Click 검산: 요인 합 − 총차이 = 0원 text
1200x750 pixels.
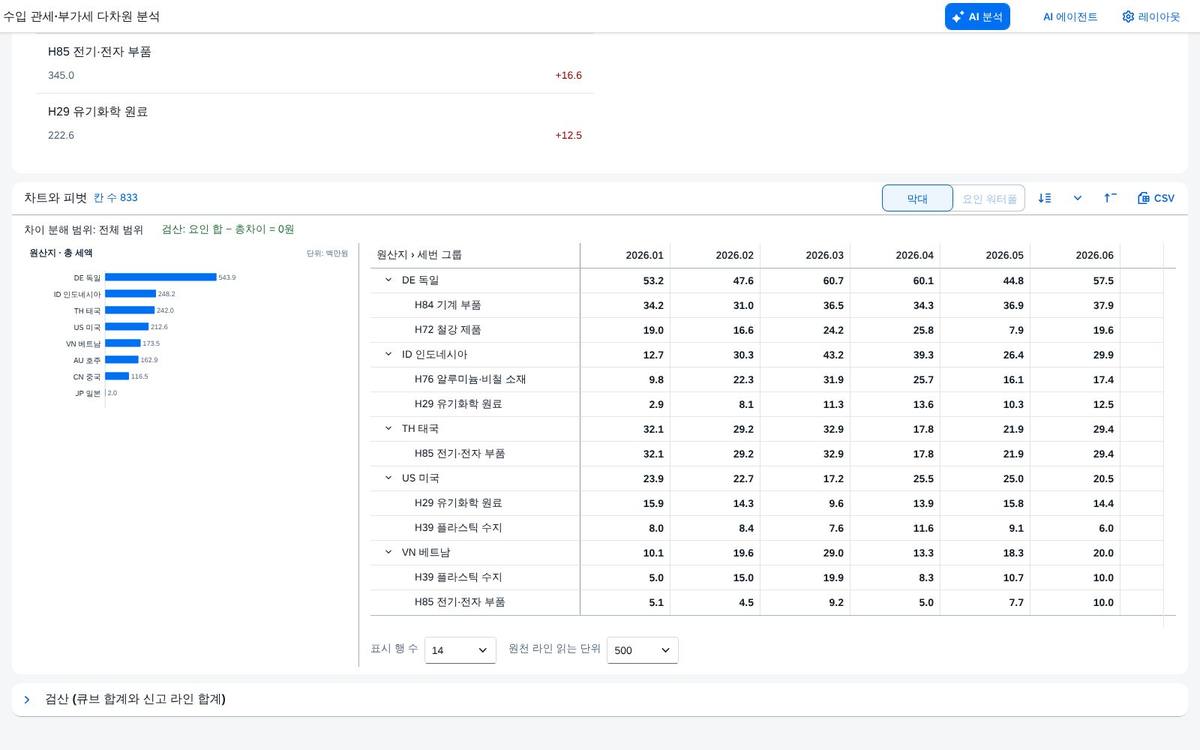[228, 229]
